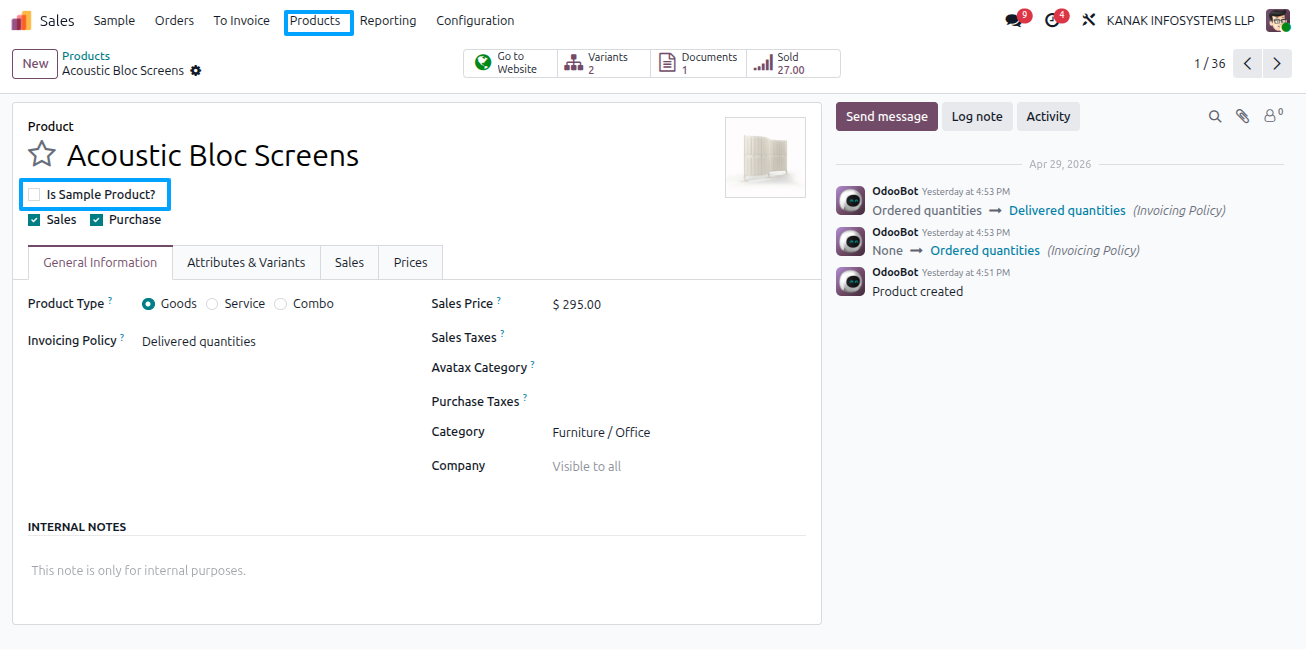Open activities clock icon in top bar
This screenshot has height=649, width=1306.
click(x=1052, y=20)
